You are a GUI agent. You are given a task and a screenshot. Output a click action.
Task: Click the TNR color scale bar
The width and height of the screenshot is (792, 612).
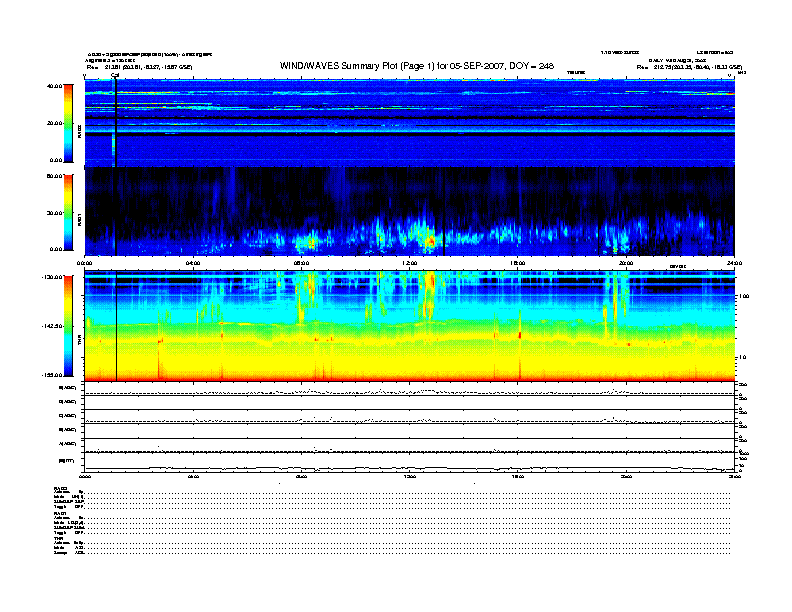pyautogui.click(x=68, y=326)
